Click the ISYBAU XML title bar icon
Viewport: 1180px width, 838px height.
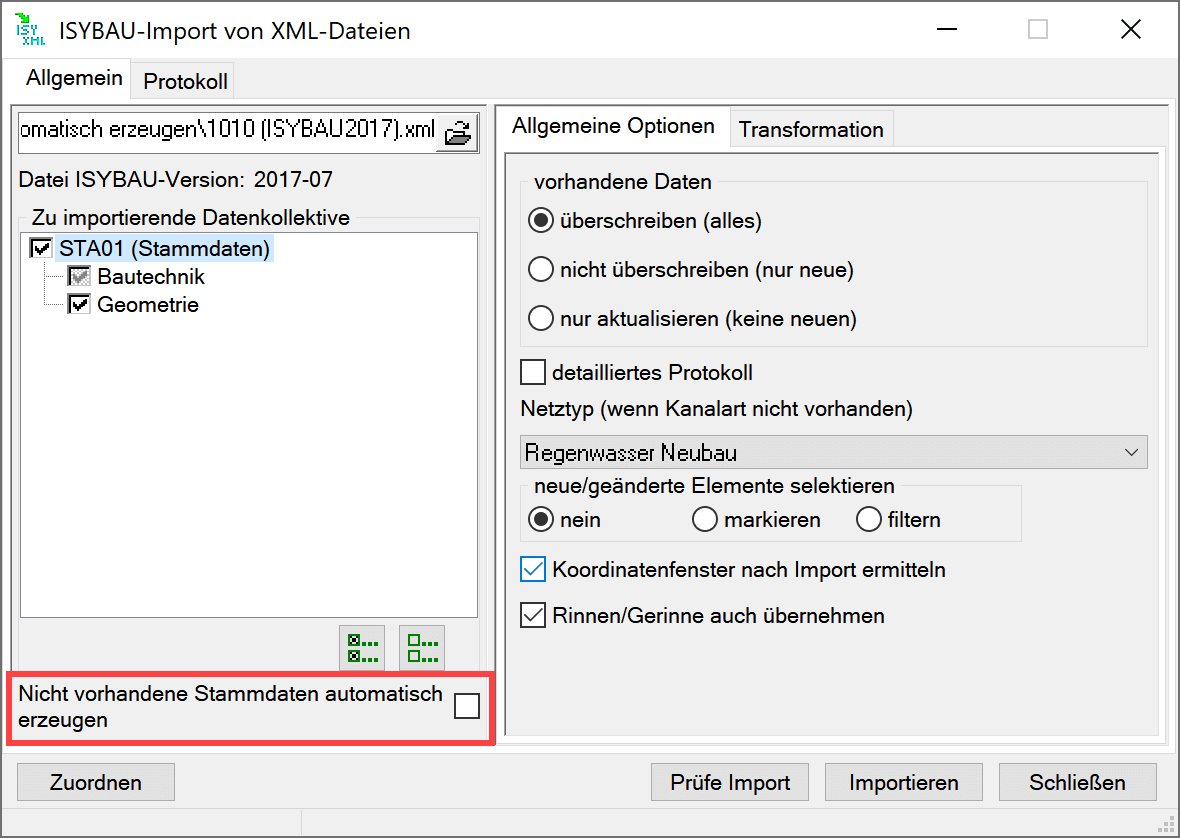(31, 31)
